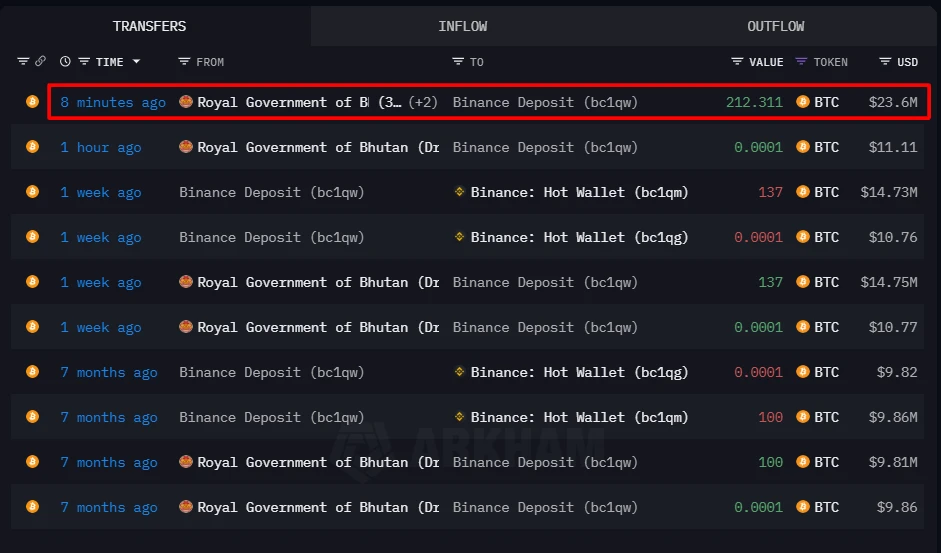Screen dimensions: 941x553
Task: Click the Binance logo beside Hot Wallet (bc1qm) for 137 BTC
Action: 460,192
